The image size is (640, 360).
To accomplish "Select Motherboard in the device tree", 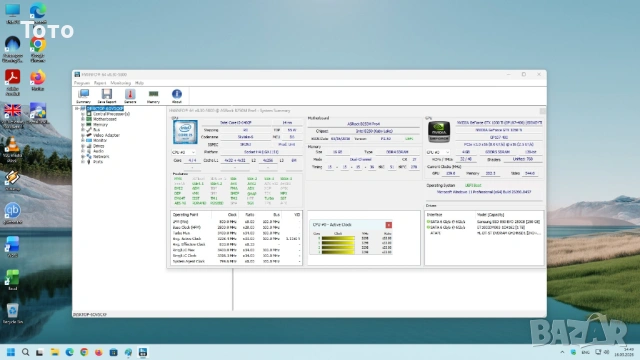I will coord(104,119).
